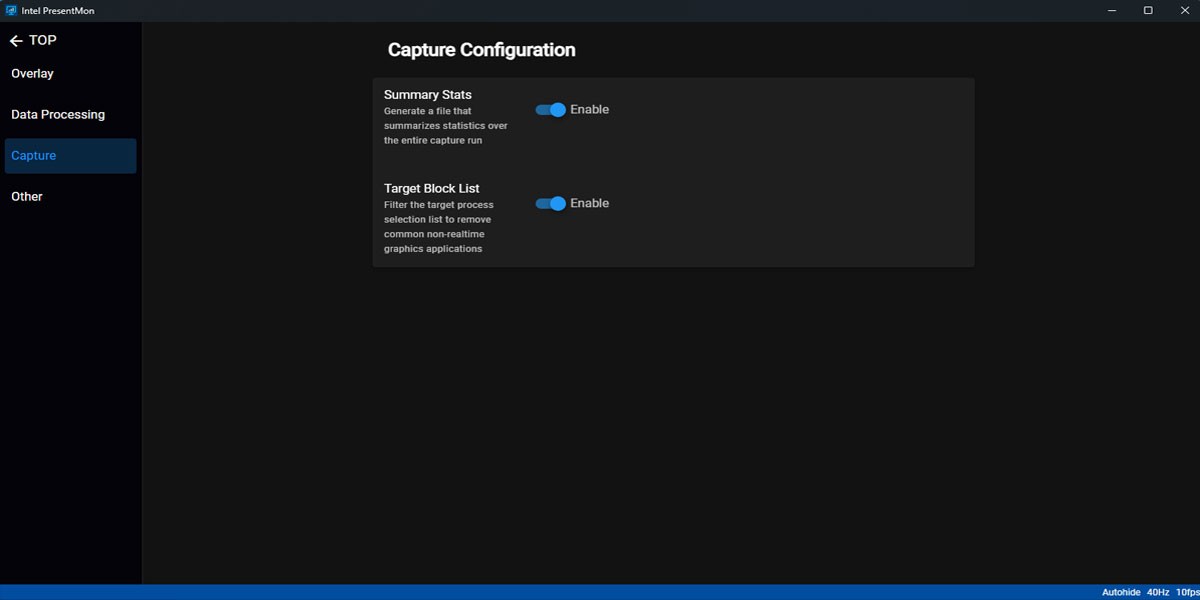Click the back arrow icon beside TOP

click(x=16, y=41)
